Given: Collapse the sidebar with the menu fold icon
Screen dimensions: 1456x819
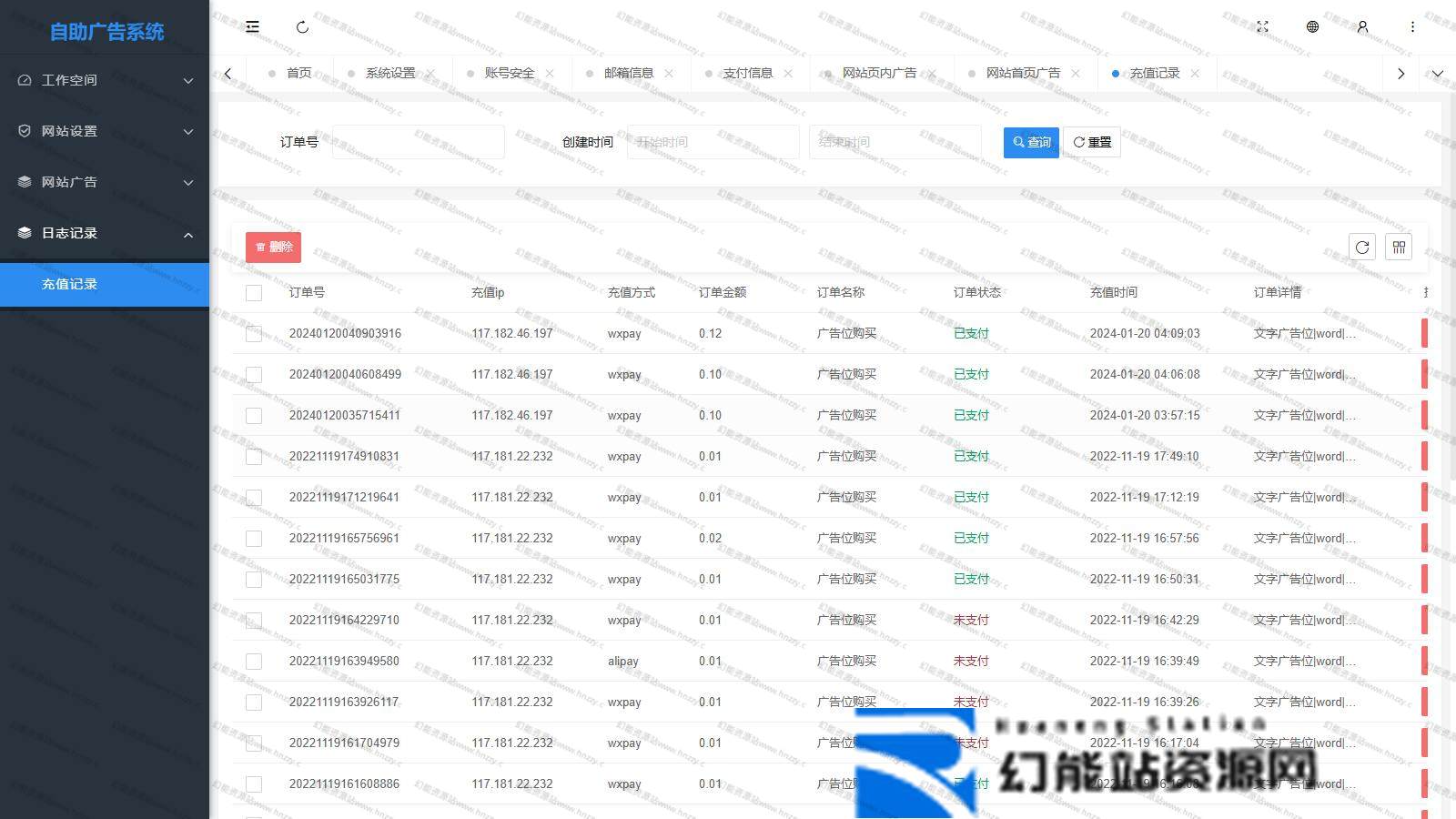Looking at the screenshot, I should (x=253, y=27).
